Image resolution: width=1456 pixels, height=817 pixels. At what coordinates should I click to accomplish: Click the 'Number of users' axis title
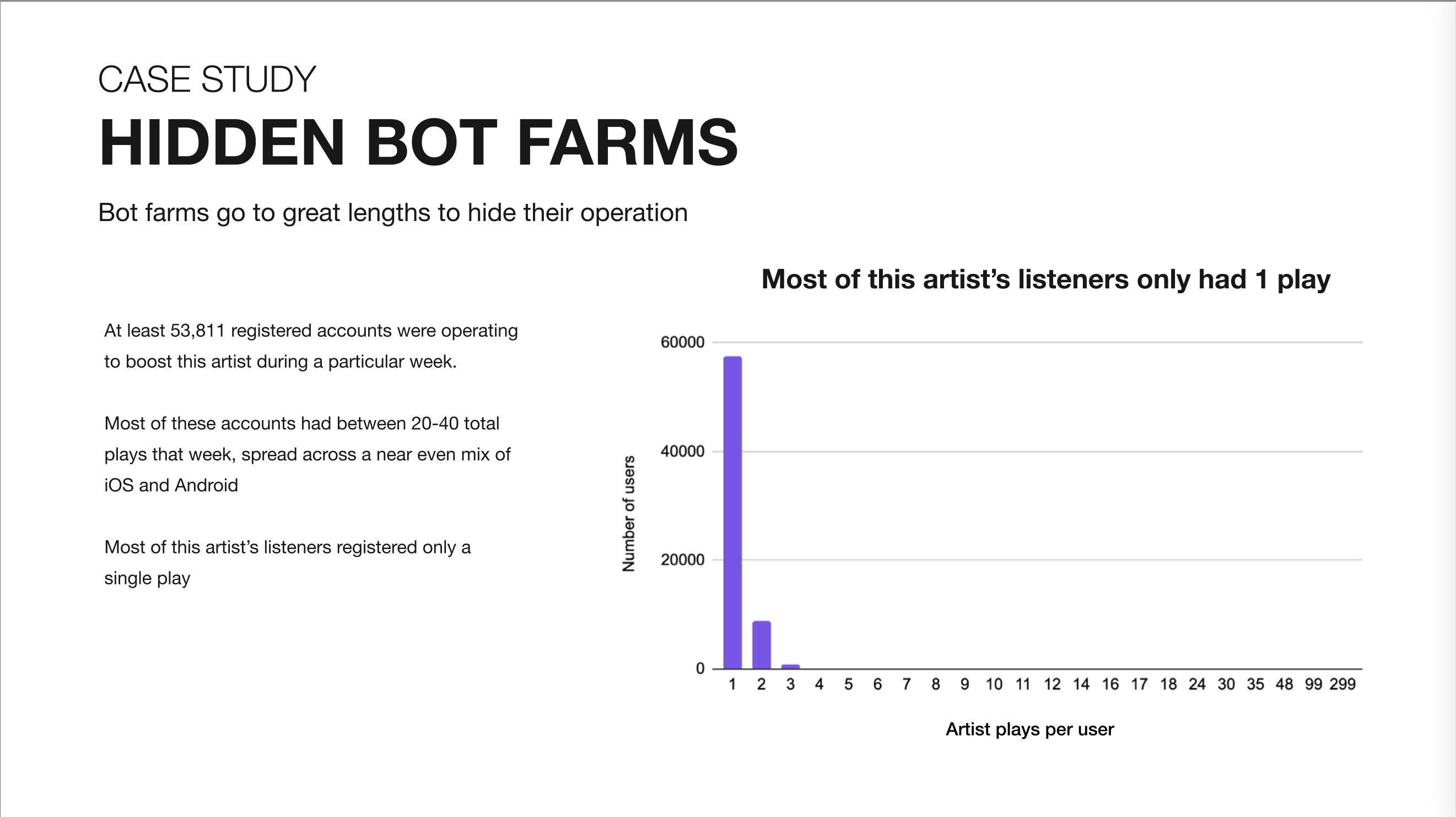(628, 513)
